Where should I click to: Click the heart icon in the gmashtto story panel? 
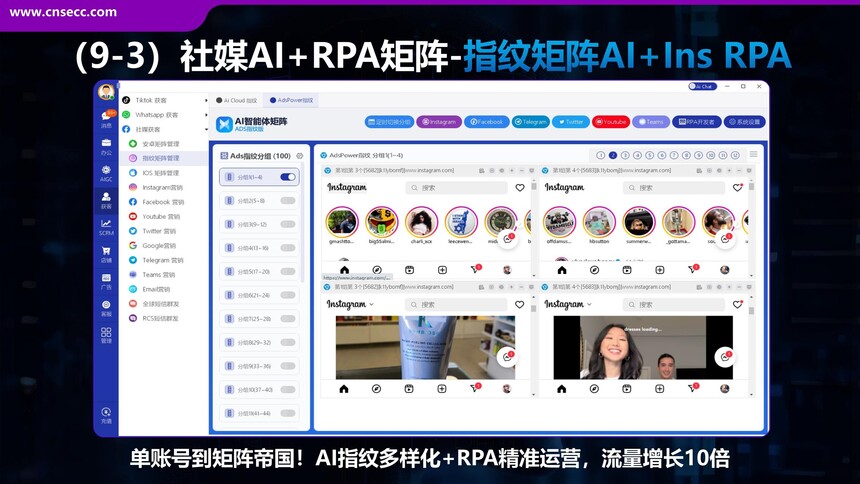pyautogui.click(x=519, y=188)
